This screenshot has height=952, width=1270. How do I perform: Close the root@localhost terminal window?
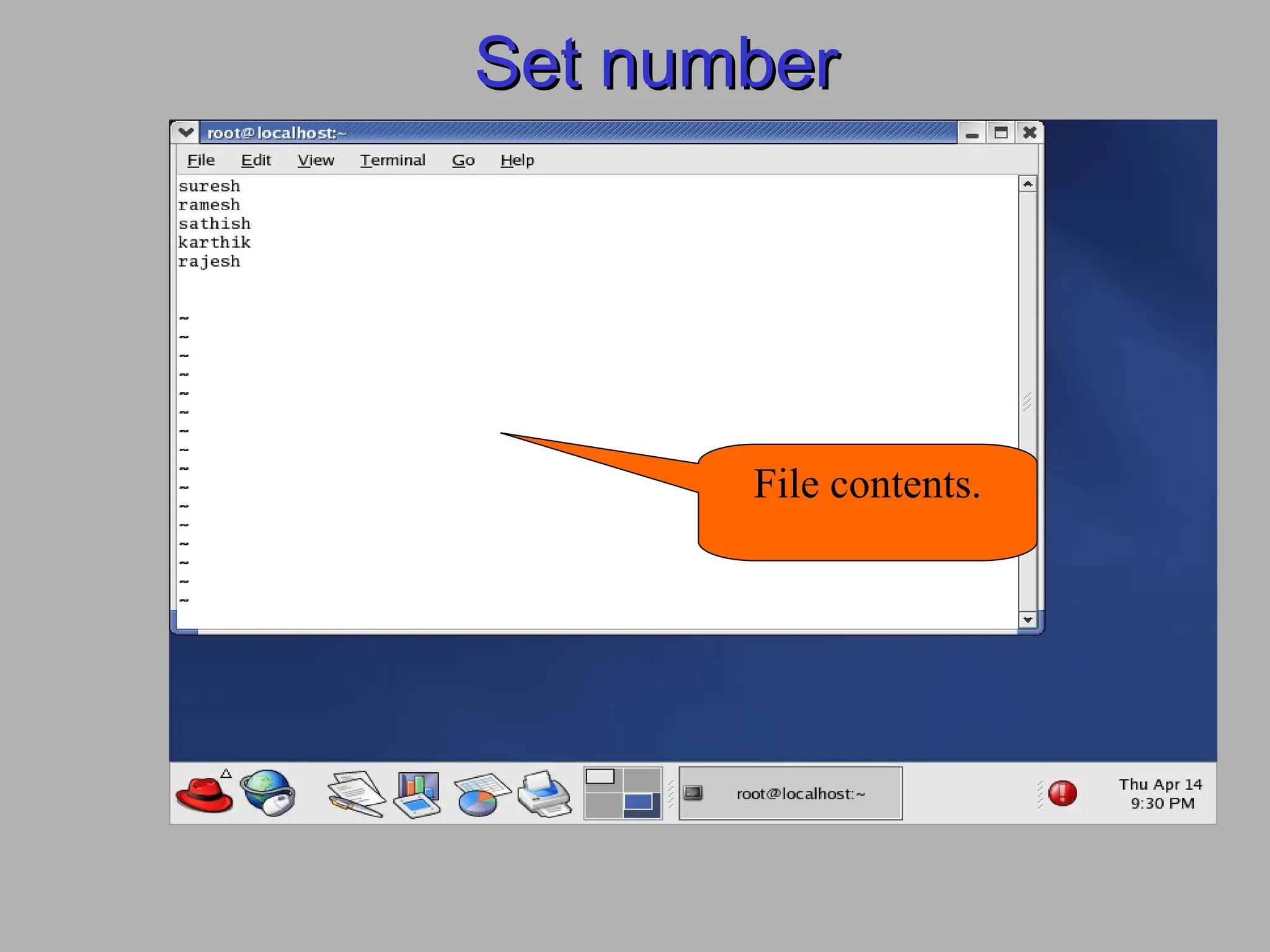tap(1029, 133)
